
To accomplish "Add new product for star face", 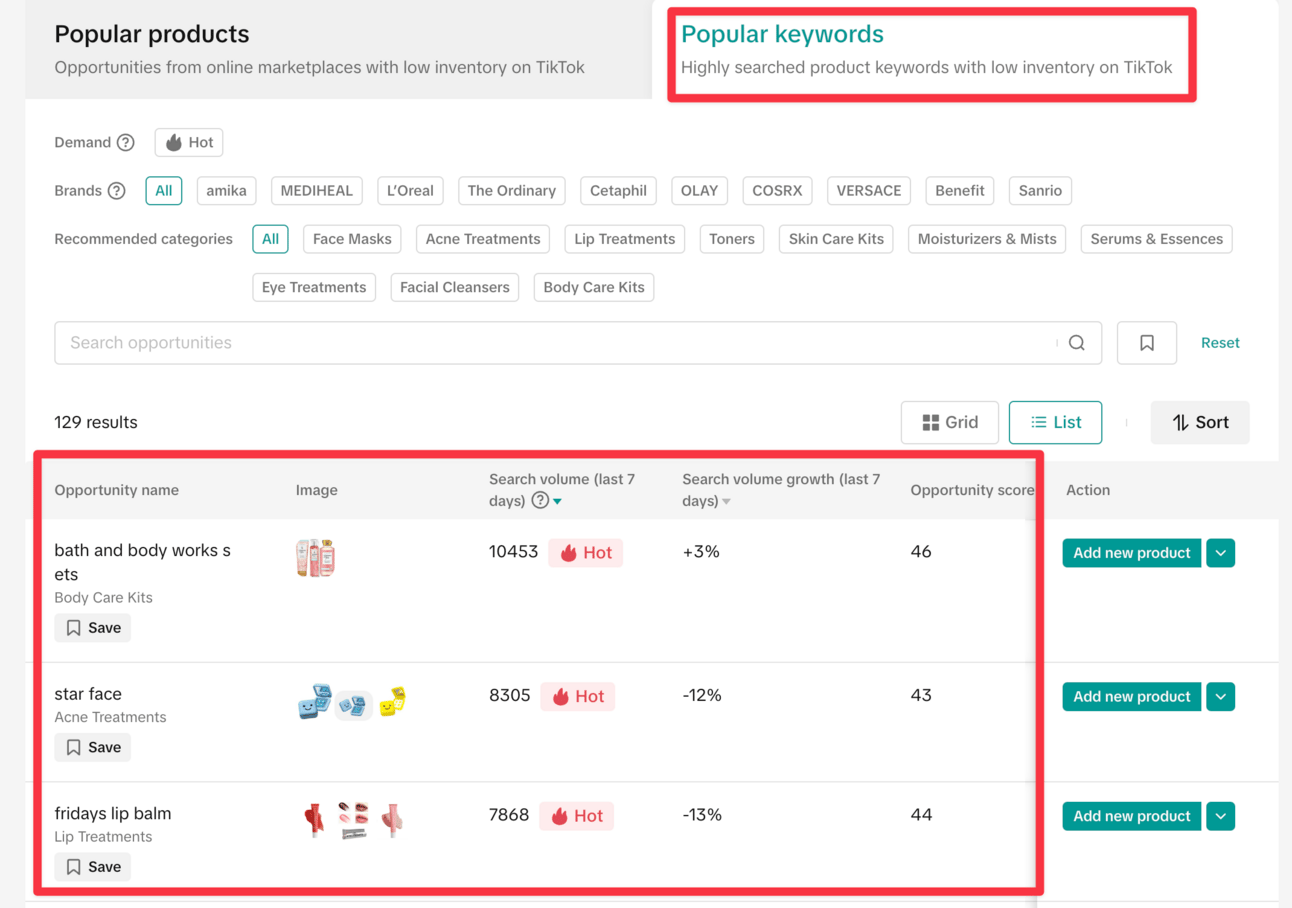I will click(x=1132, y=697).
